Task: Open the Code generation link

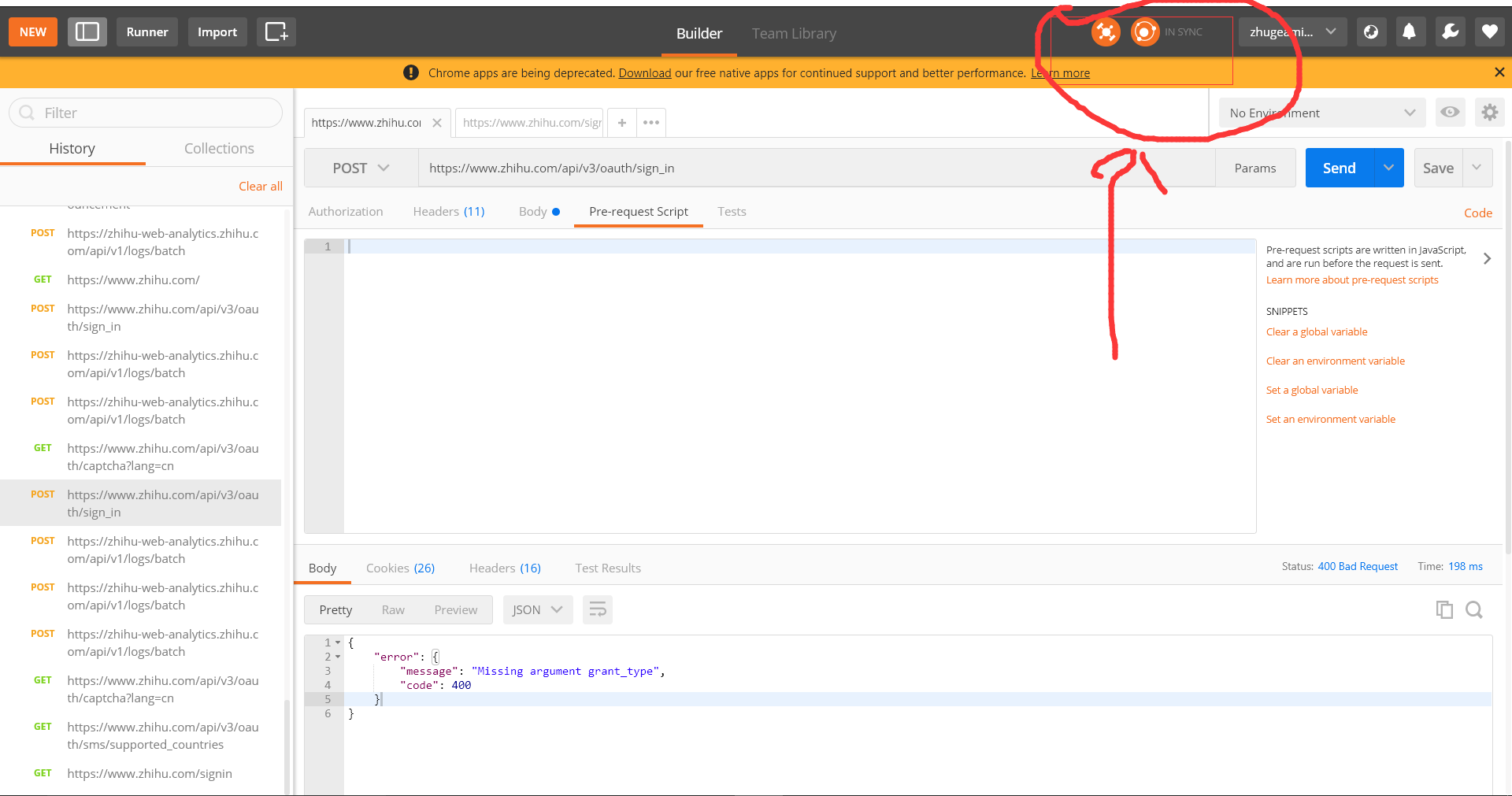Action: point(1478,213)
